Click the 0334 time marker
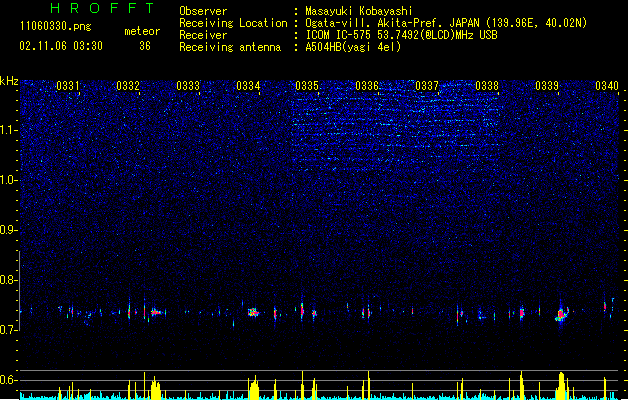 coord(248,86)
